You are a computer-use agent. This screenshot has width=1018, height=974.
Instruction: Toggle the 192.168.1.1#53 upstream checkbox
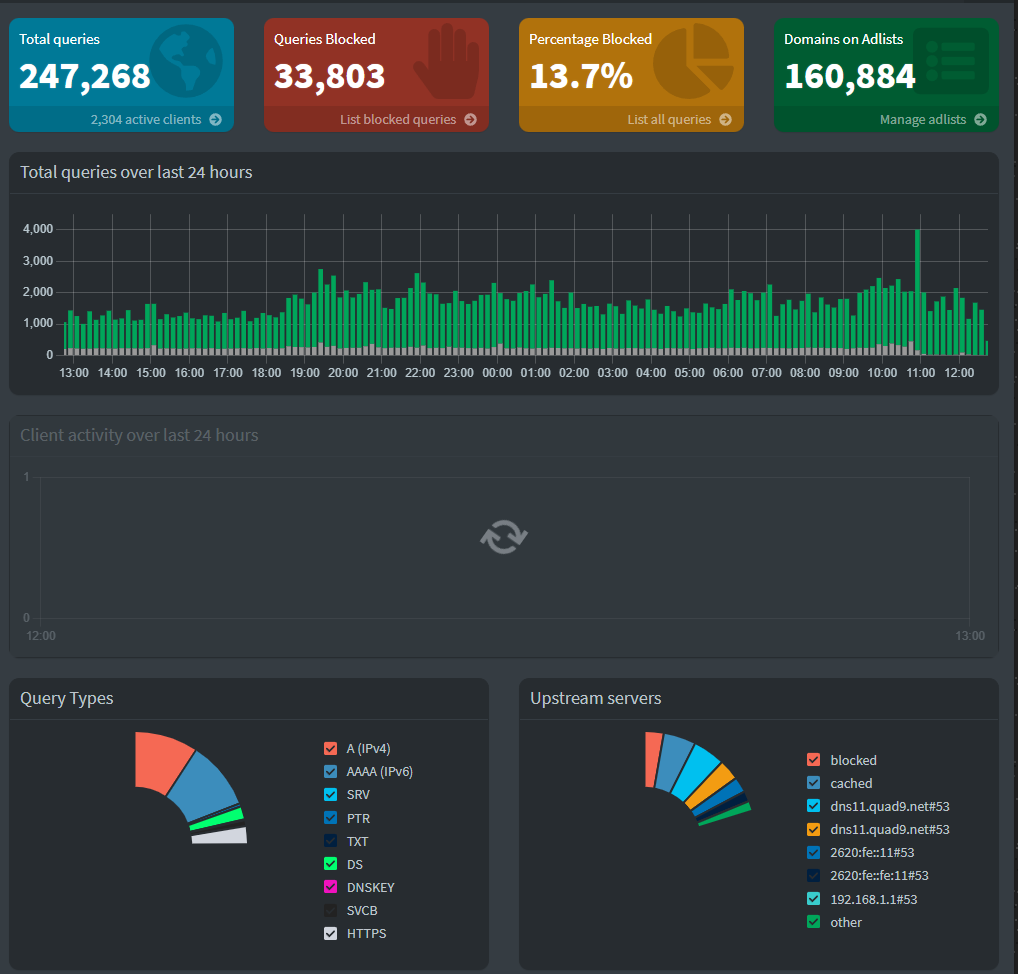coord(812,898)
